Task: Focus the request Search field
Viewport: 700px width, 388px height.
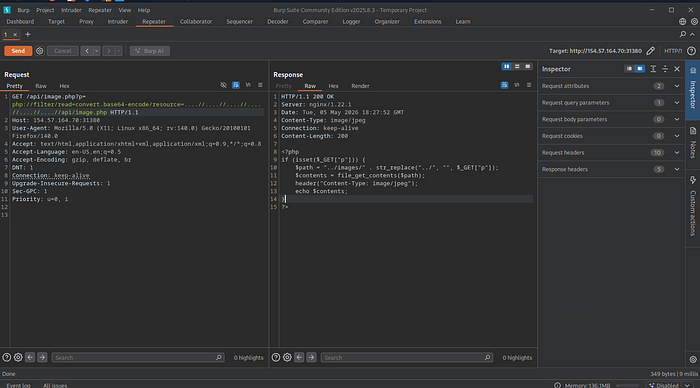Action: pyautogui.click(x=138, y=357)
